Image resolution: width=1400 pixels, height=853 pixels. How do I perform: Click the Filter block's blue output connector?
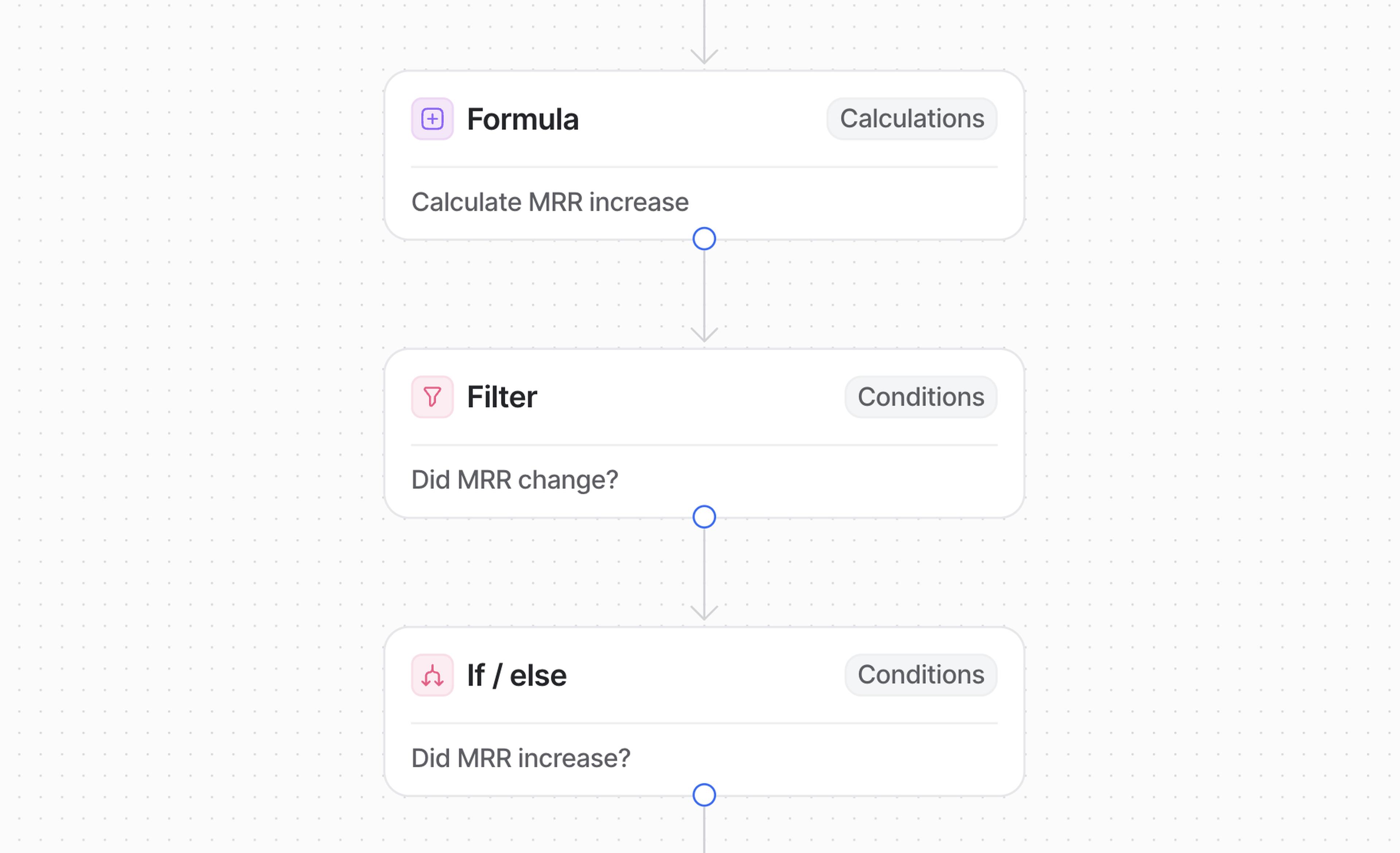704,517
